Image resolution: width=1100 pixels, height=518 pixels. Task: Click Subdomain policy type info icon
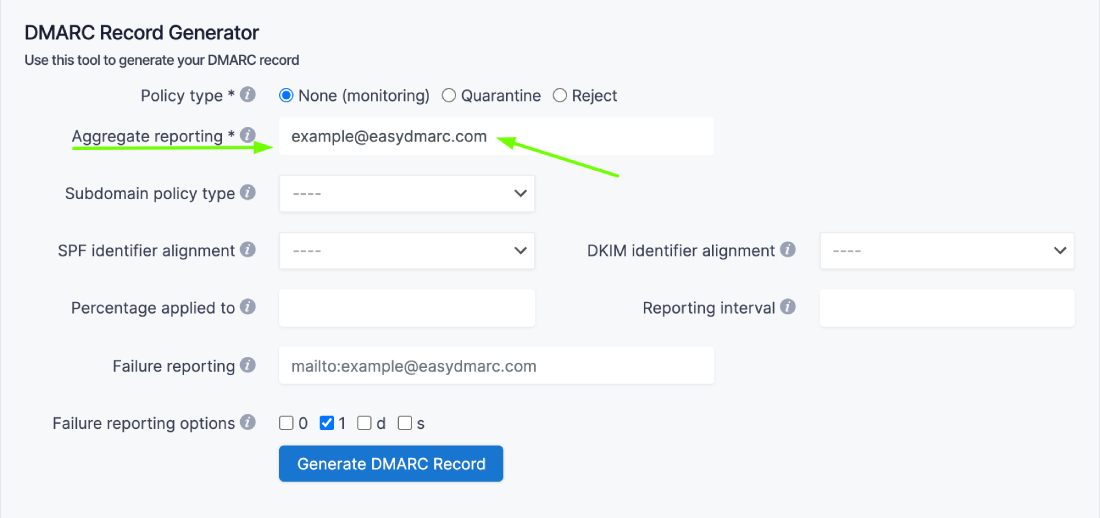pos(248,193)
